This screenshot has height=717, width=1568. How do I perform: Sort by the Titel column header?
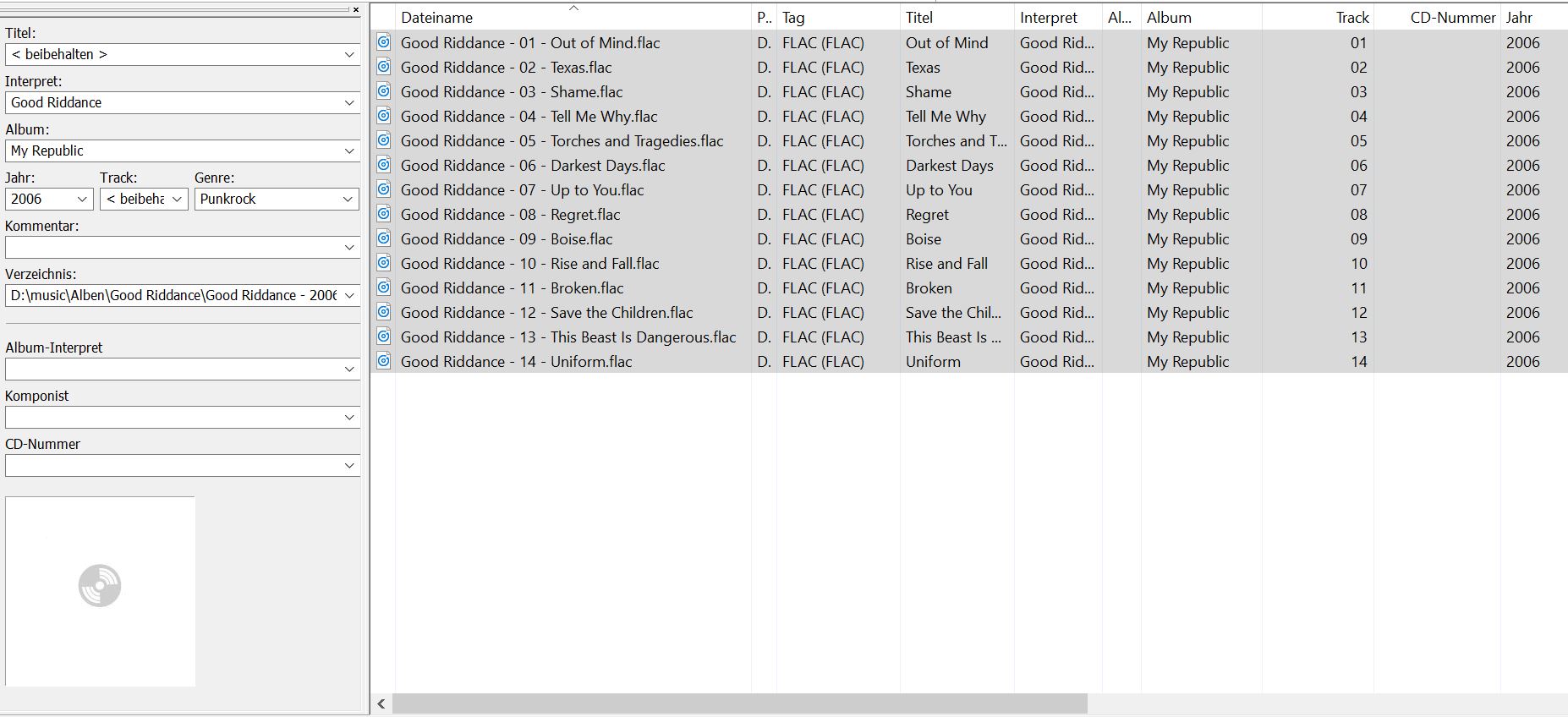(957, 17)
